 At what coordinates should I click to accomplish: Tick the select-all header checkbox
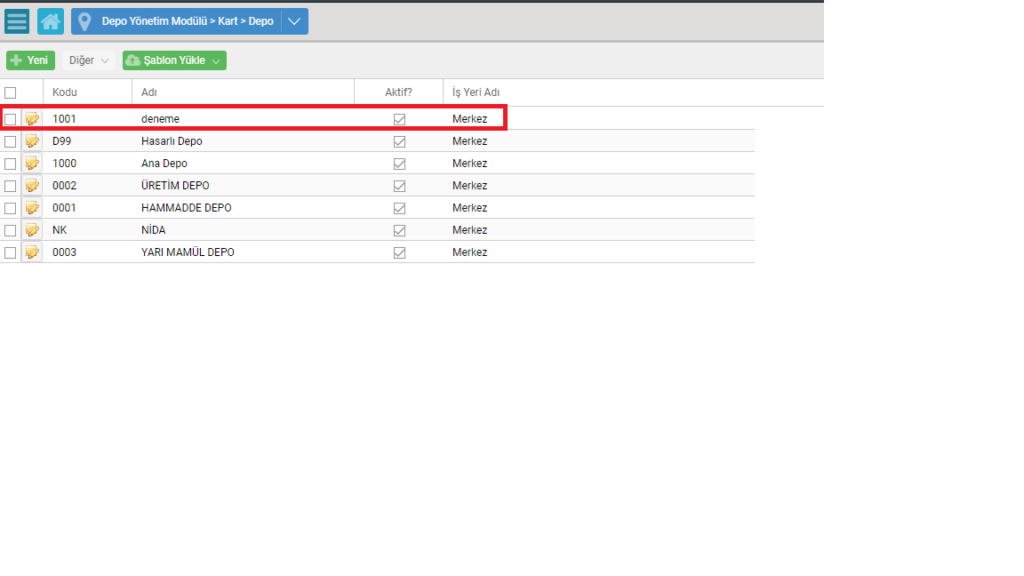tap(10, 93)
